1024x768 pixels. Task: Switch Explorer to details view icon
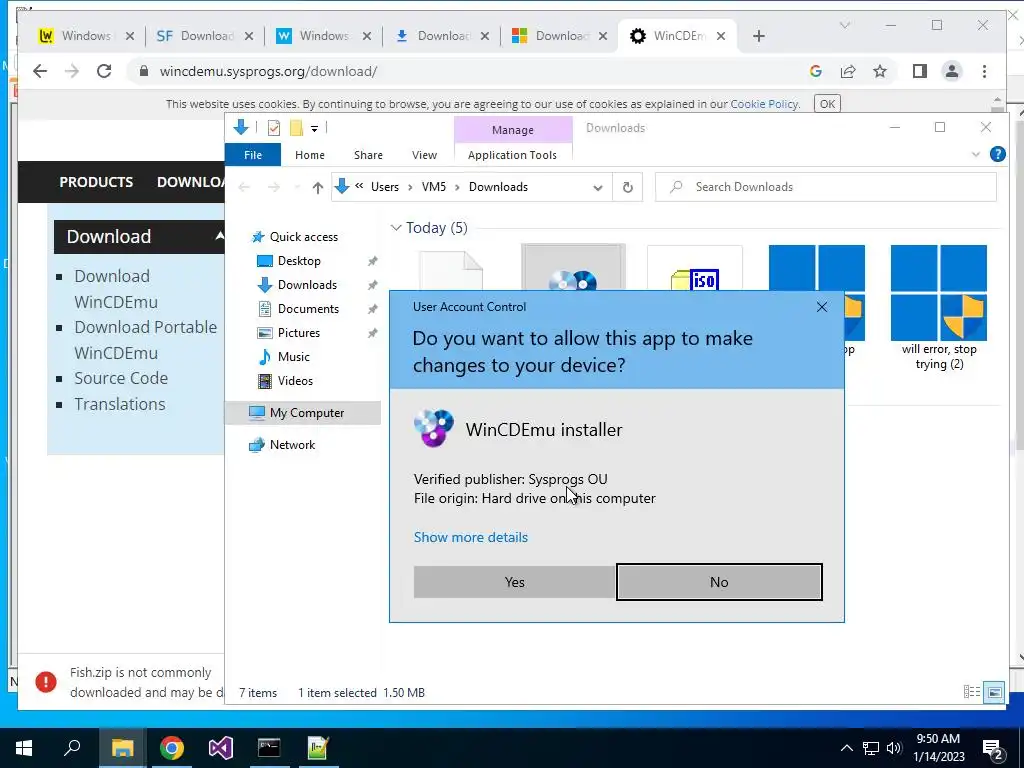tap(972, 692)
